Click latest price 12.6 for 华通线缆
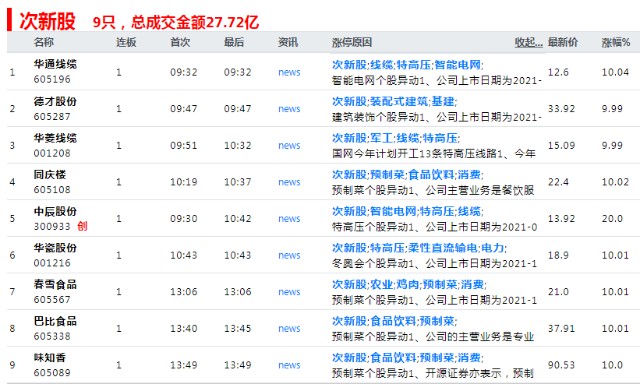 558,72
